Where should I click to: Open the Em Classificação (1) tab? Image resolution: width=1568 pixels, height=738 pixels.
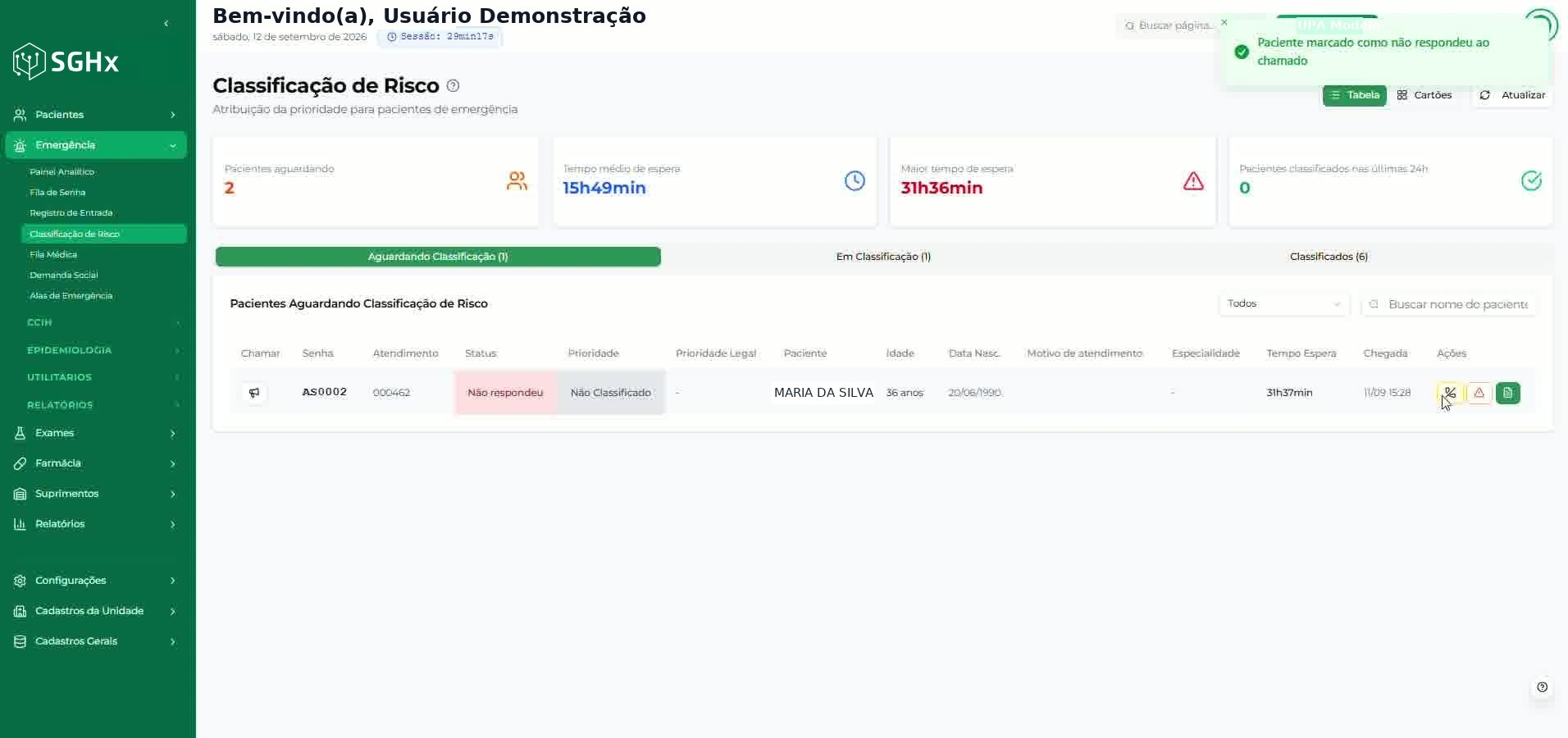click(x=883, y=257)
